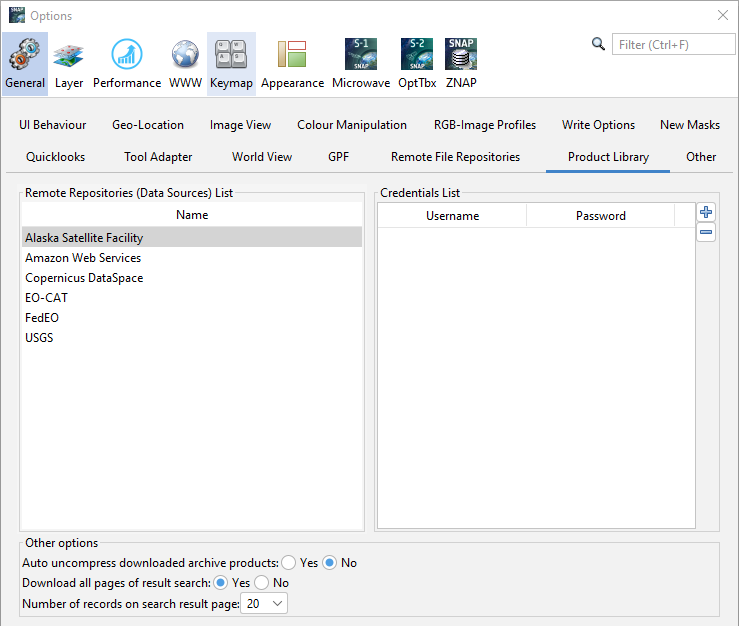Open the Microwave S-1 options category
The image size is (739, 626).
[x=361, y=63]
